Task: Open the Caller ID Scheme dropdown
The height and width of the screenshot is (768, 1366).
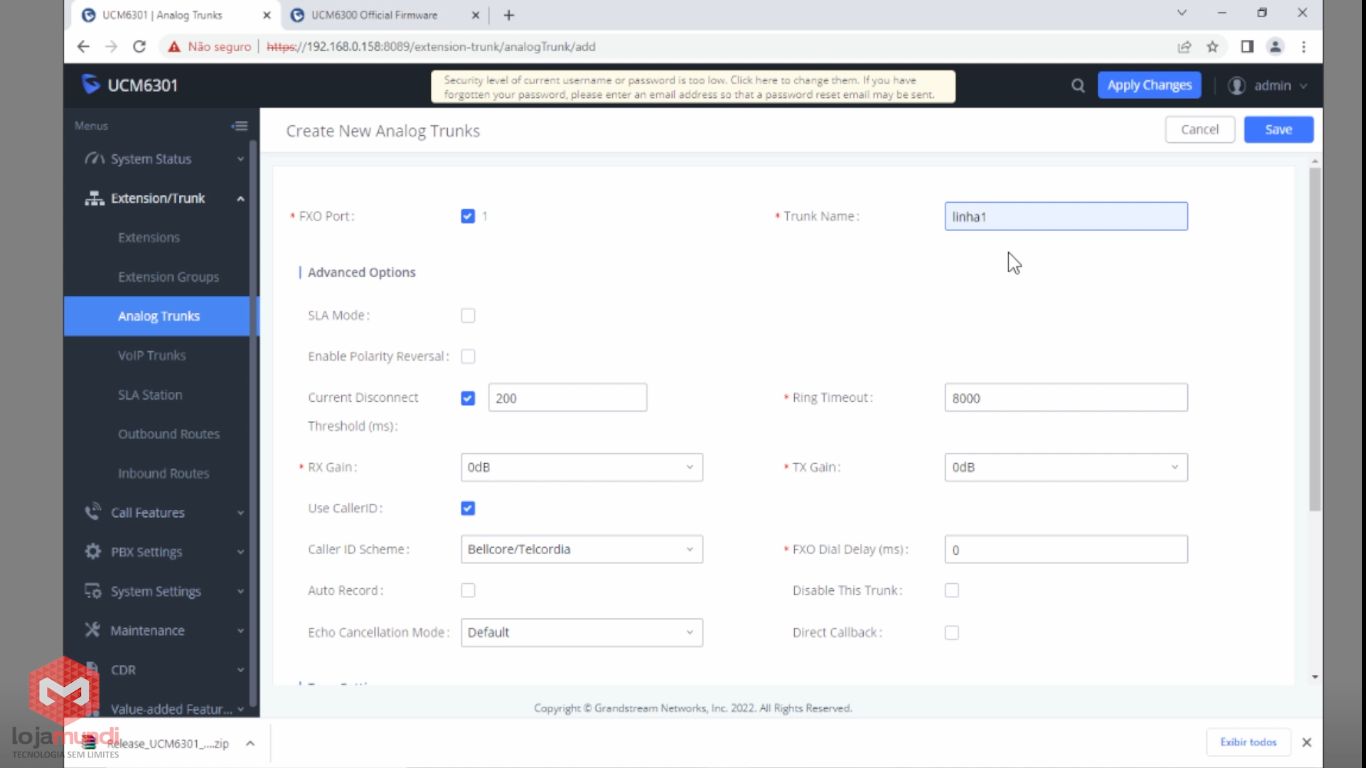Action: pos(581,550)
